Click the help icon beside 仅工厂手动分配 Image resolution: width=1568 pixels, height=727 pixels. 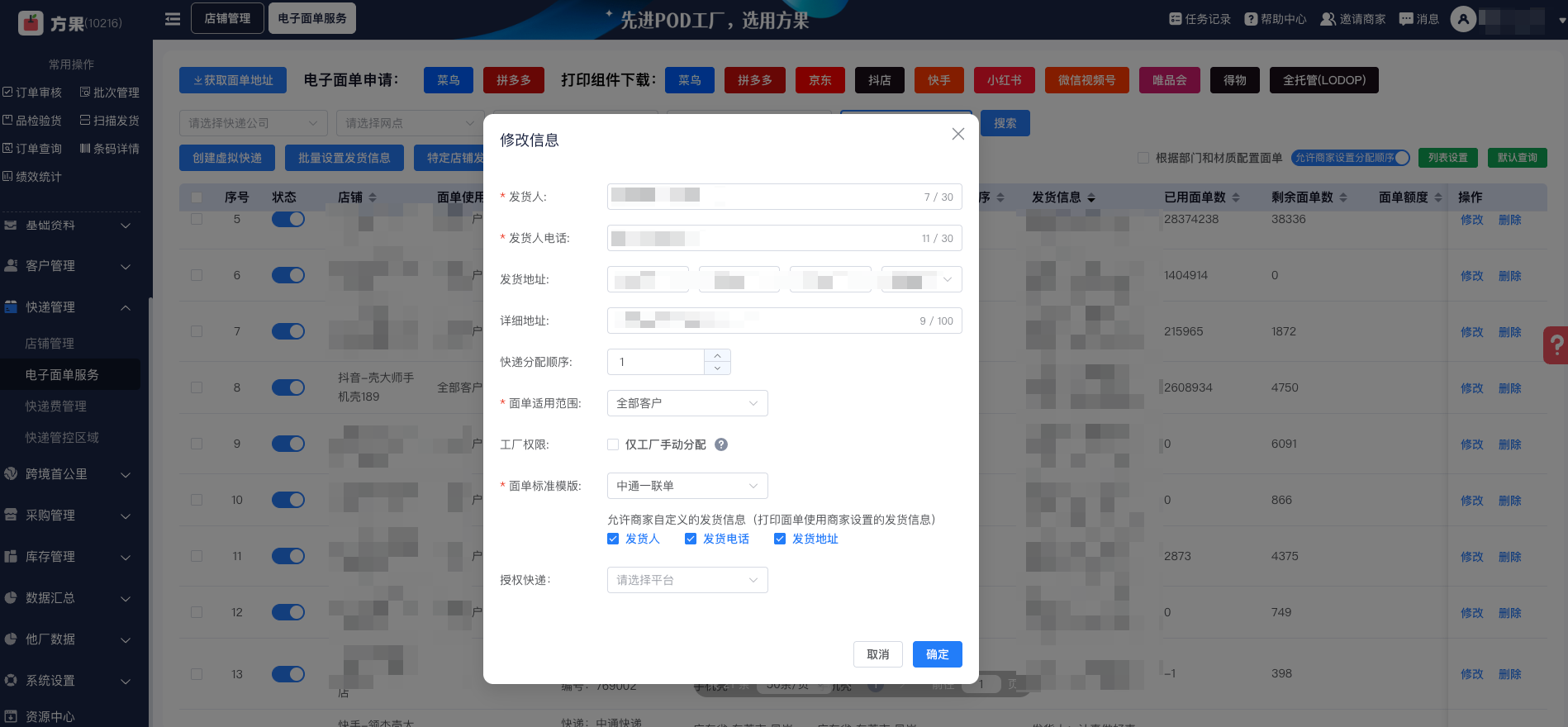[721, 444]
